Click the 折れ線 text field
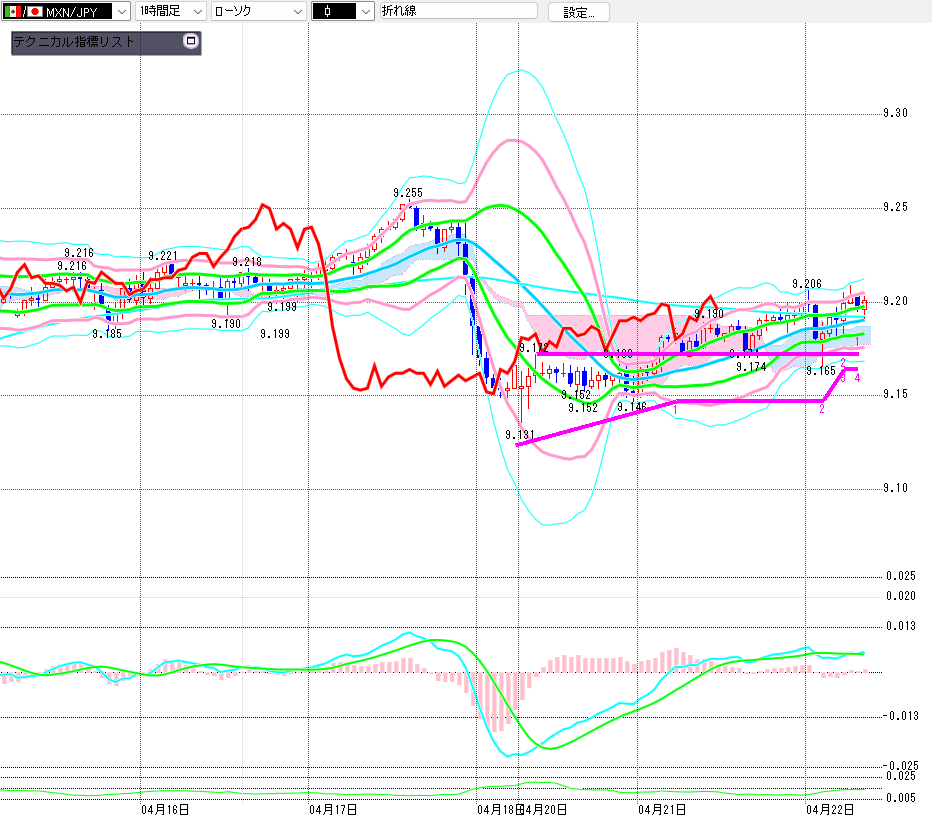This screenshot has width=932, height=820. coord(457,12)
